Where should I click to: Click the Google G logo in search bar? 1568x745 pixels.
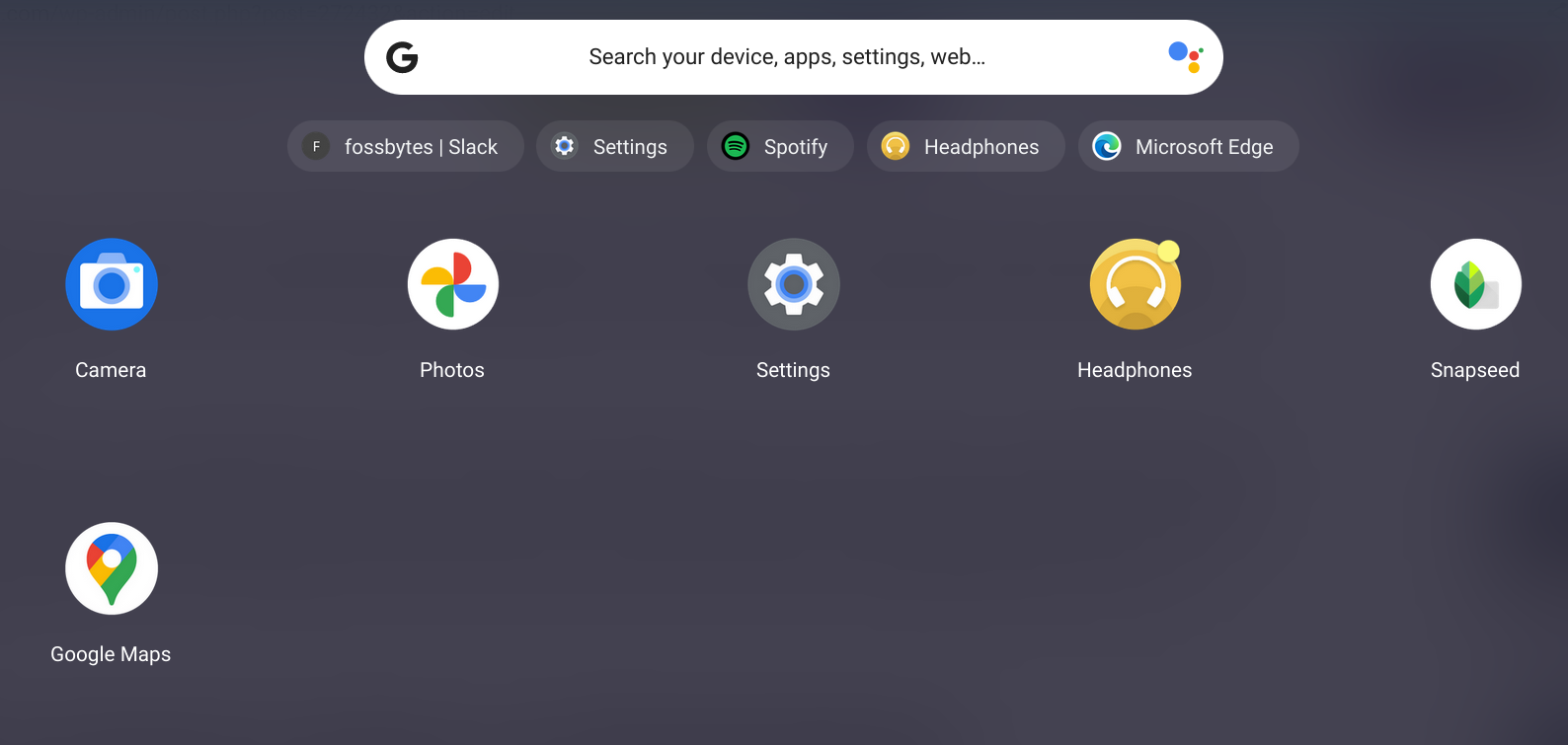click(x=402, y=57)
